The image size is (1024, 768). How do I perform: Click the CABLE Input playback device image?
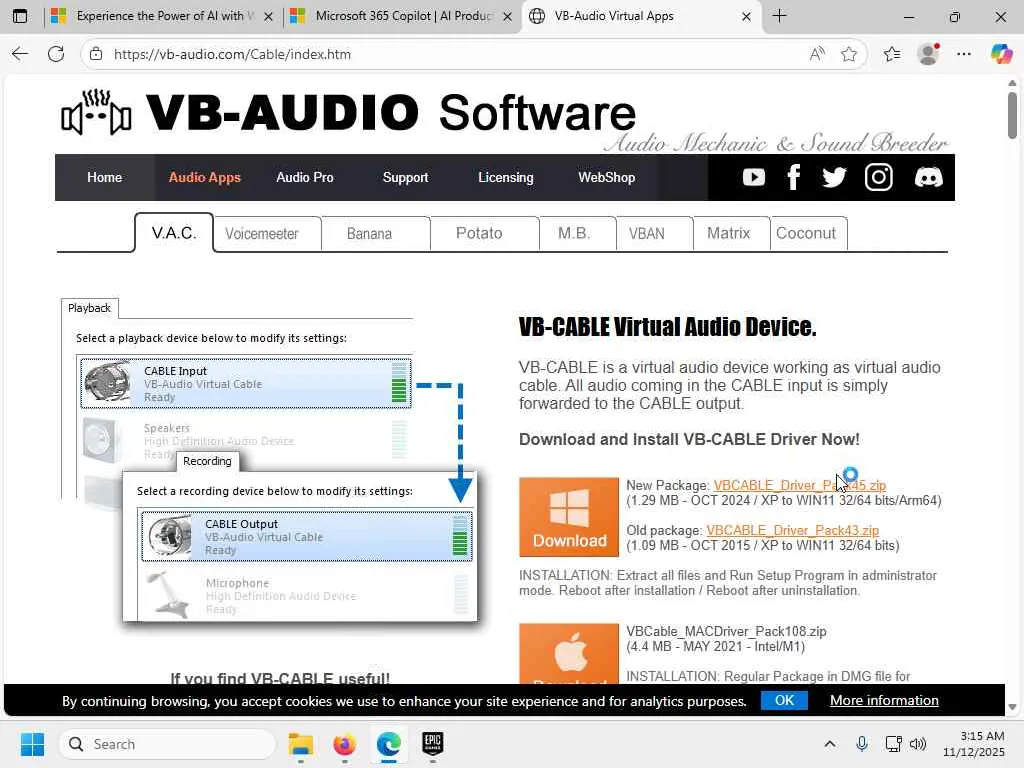(108, 383)
